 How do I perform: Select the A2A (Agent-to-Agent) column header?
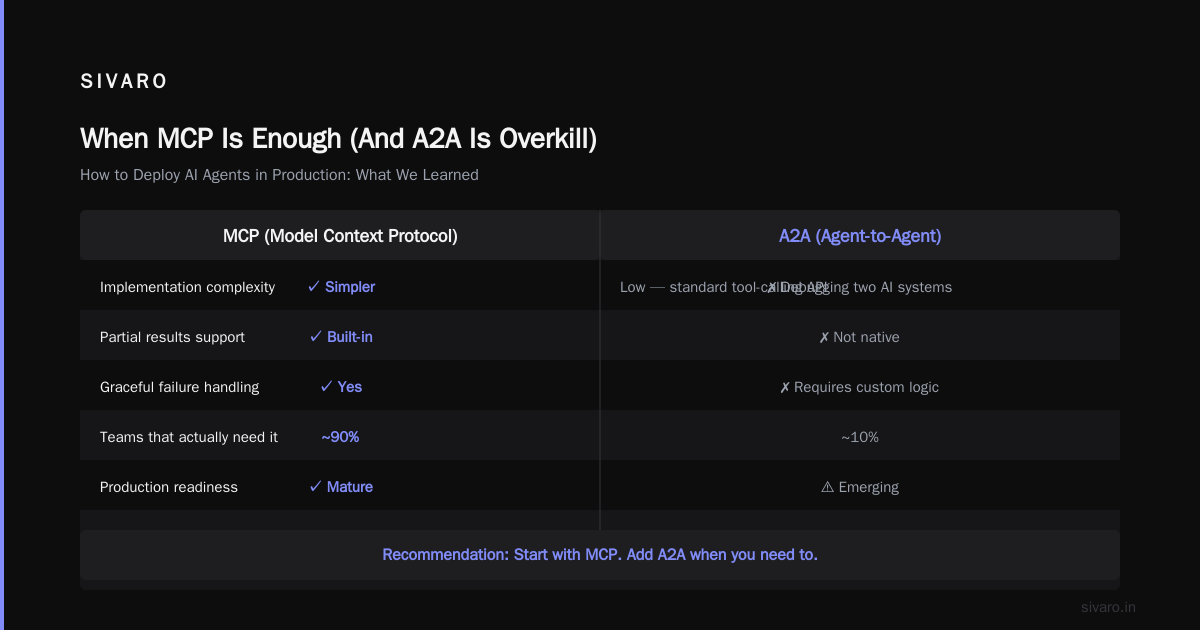[860, 236]
